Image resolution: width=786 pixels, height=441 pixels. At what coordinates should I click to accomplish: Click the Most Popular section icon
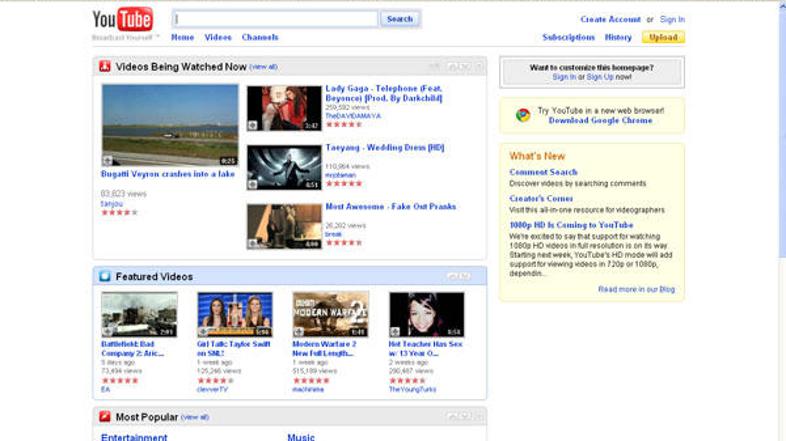coord(105,416)
